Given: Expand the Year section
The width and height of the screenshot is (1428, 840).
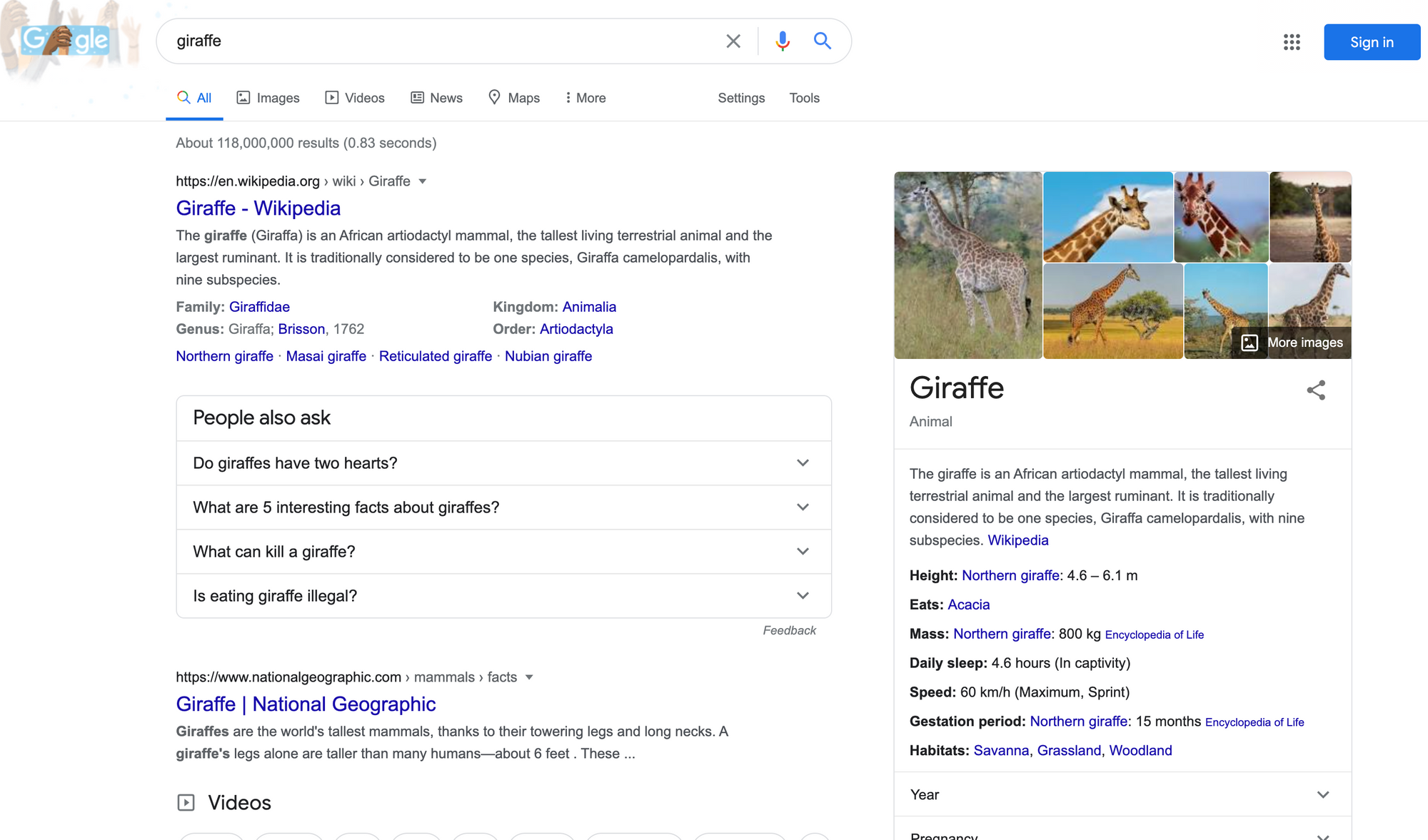Looking at the screenshot, I should coord(1122,794).
